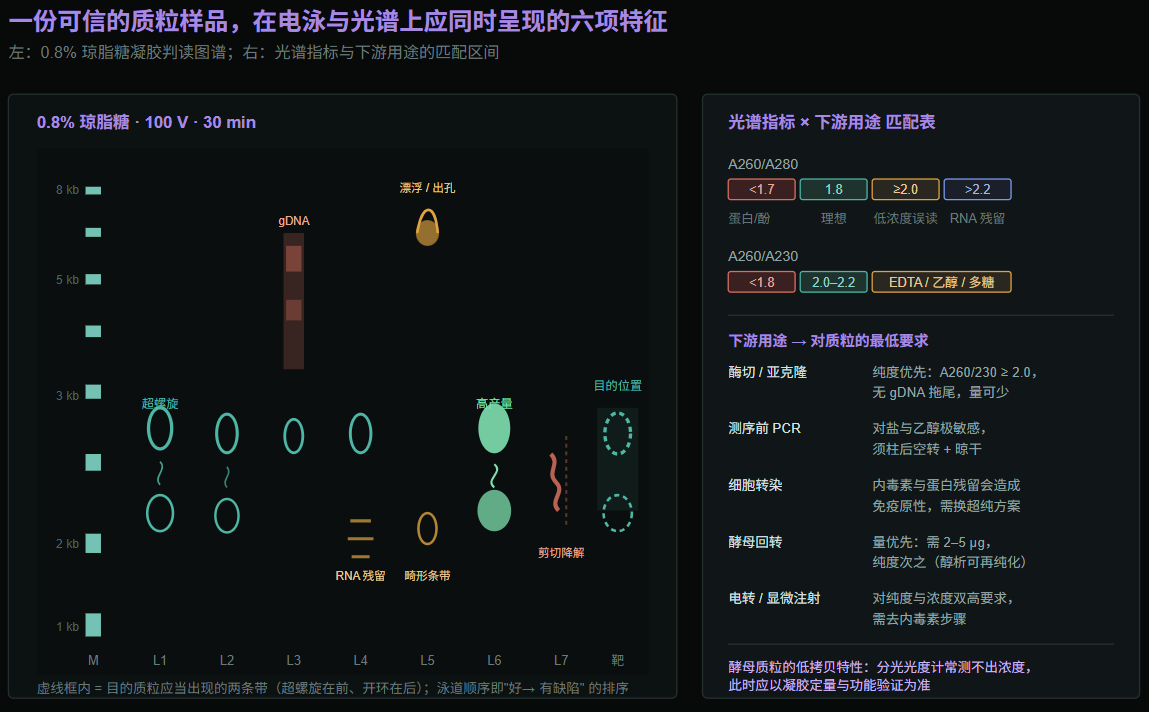Click the 高产量 label in lane L6
The width and height of the screenshot is (1149, 712).
[494, 403]
